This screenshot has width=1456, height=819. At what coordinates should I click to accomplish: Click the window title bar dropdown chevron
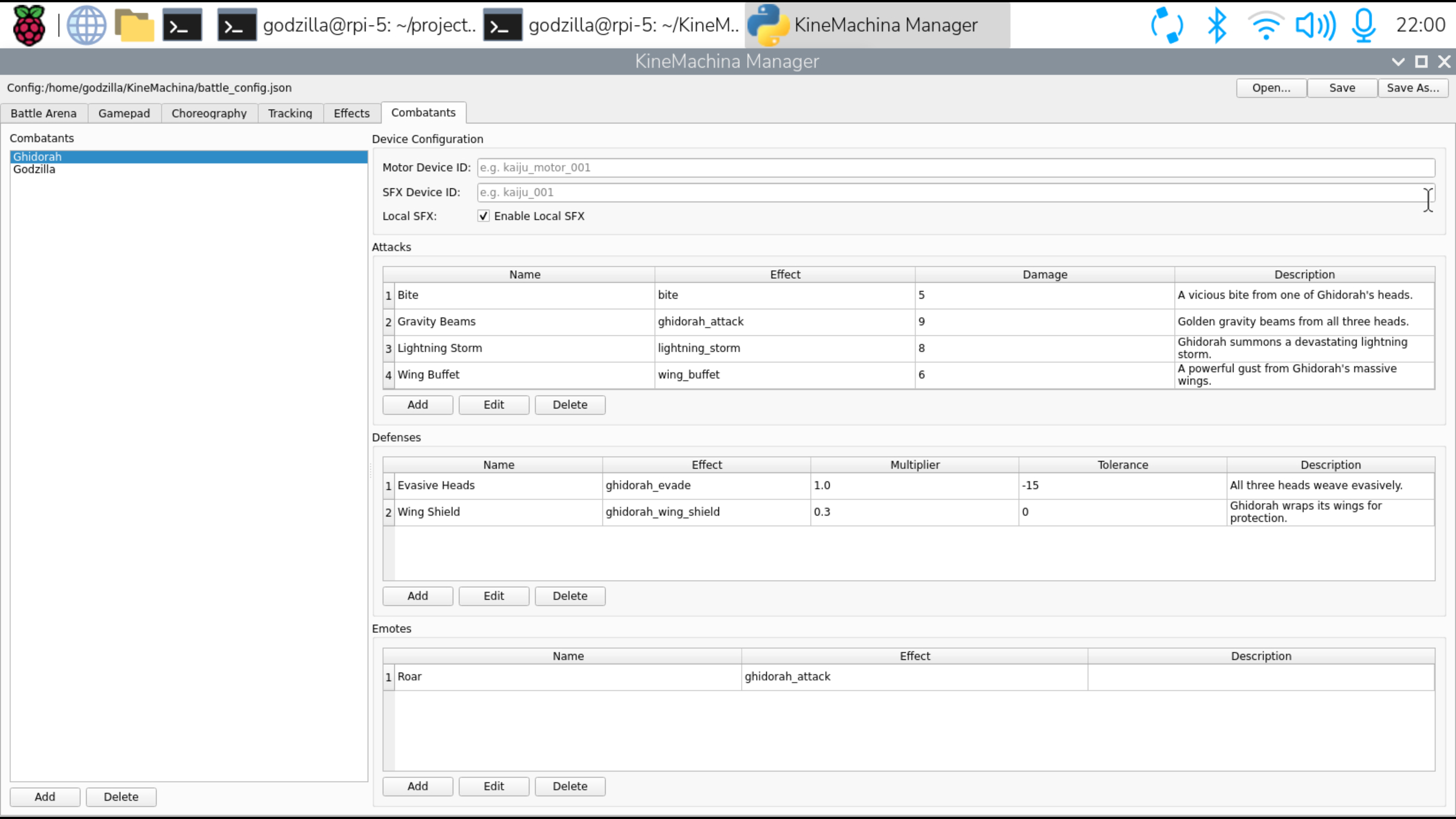click(x=1398, y=61)
